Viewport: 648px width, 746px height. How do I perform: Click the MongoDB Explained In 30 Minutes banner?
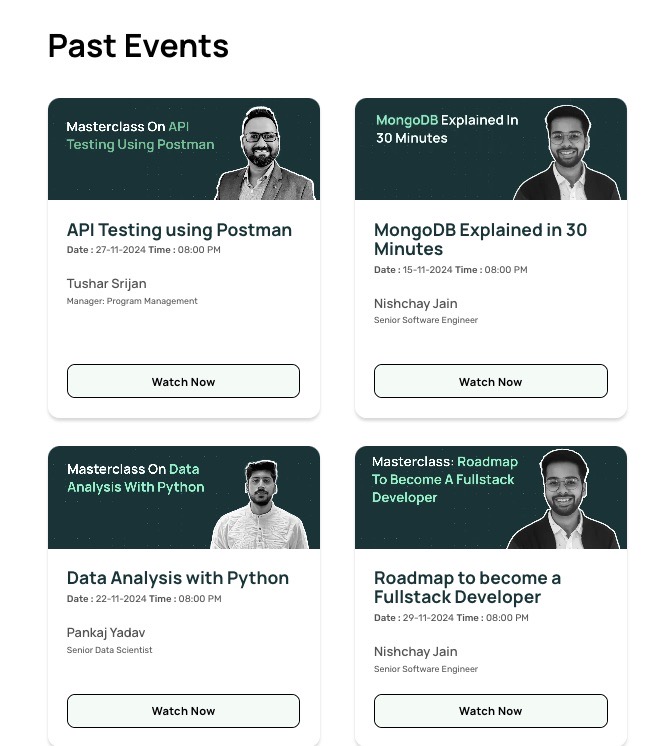(491, 149)
